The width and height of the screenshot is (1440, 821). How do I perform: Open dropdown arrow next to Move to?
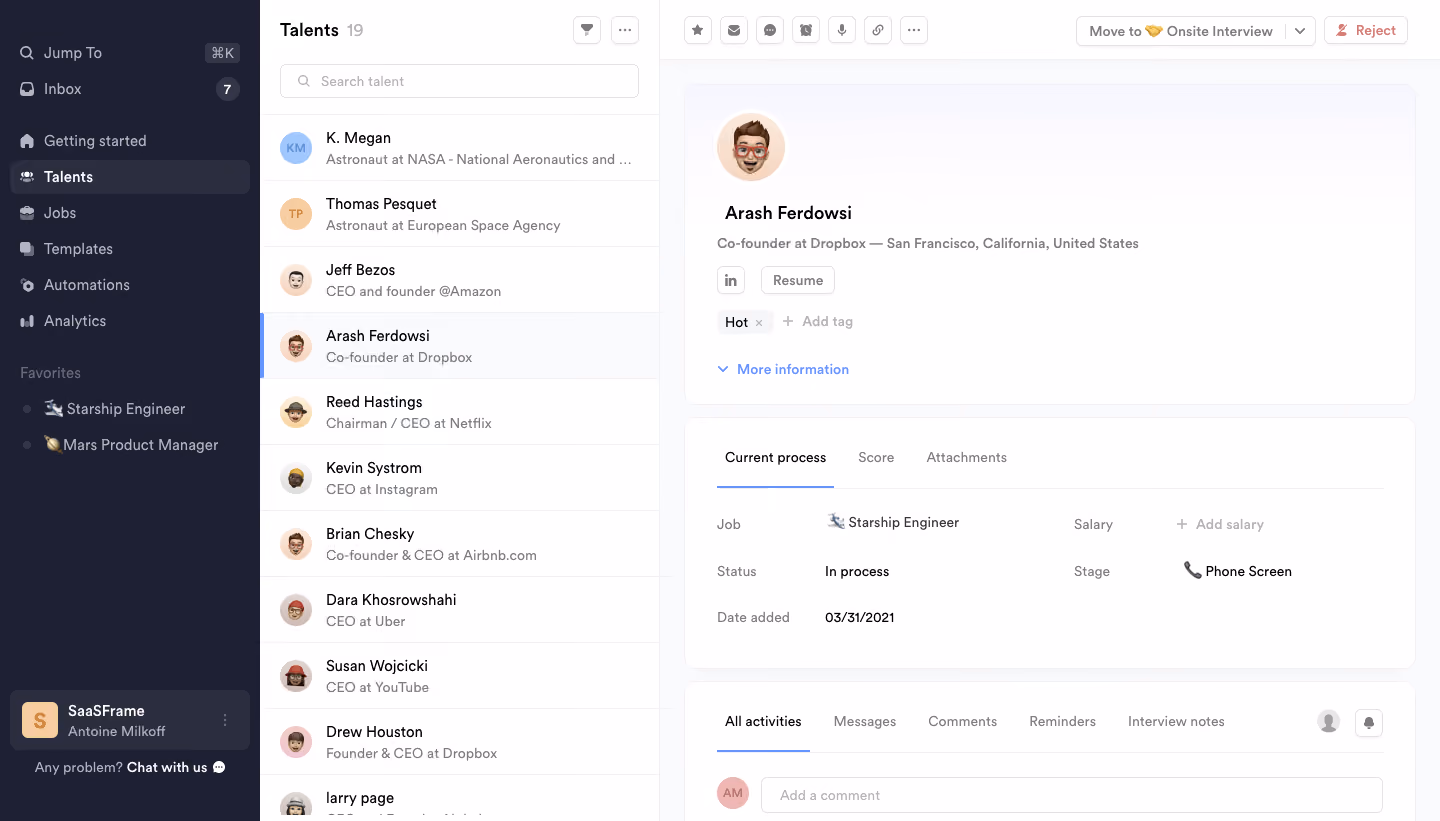[1300, 31]
